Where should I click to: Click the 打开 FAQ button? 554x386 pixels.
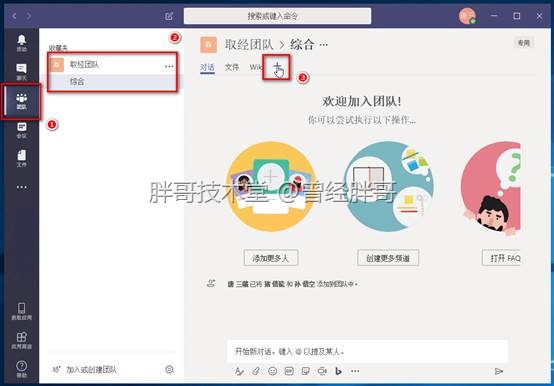point(501,258)
